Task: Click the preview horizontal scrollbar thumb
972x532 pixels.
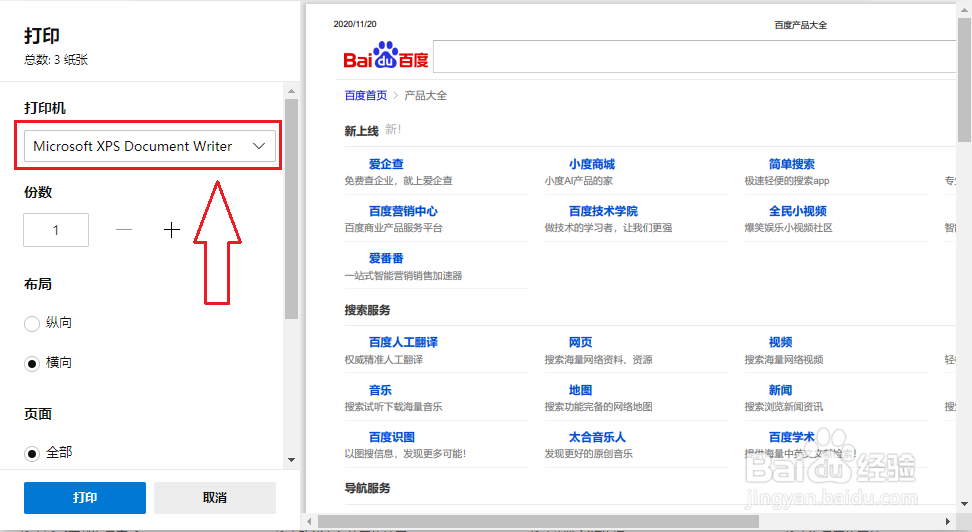Action: pyautogui.click(x=538, y=521)
